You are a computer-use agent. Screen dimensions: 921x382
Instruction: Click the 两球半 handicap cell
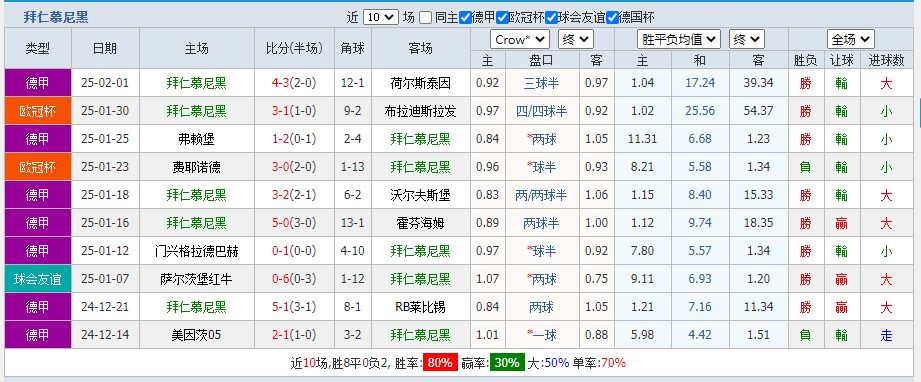click(541, 223)
